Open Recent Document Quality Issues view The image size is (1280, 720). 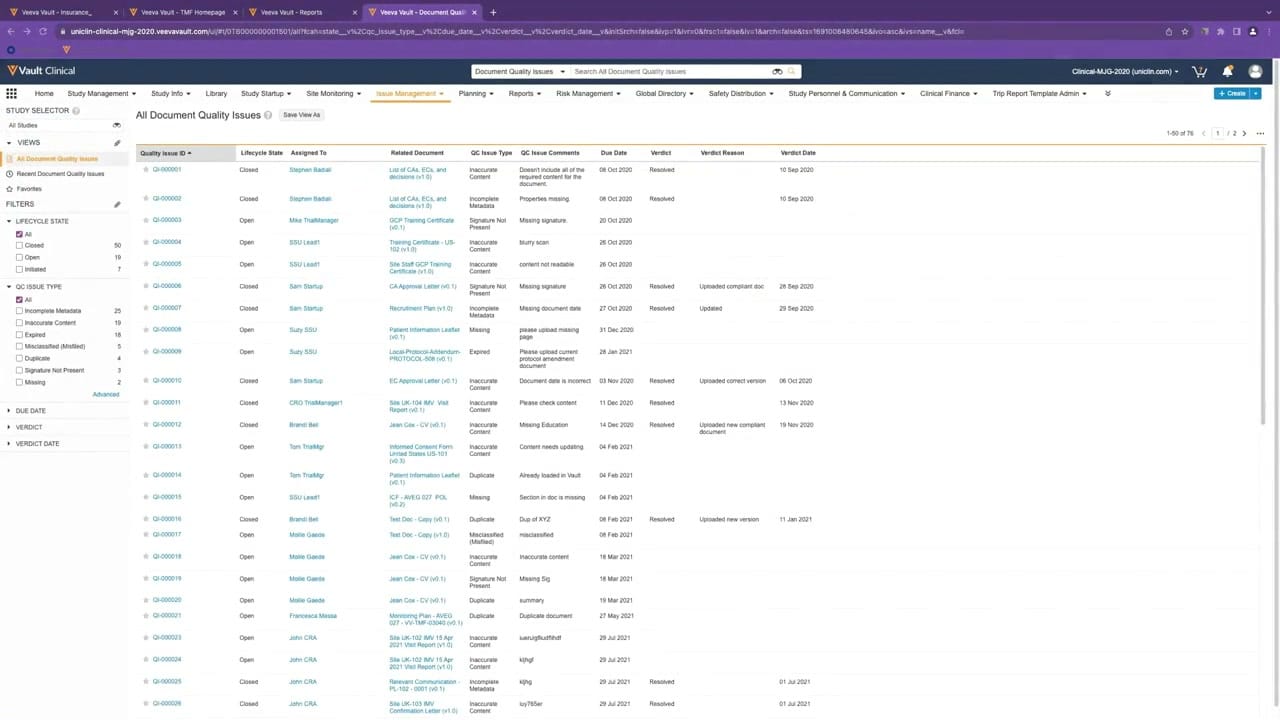pyautogui.click(x=60, y=174)
